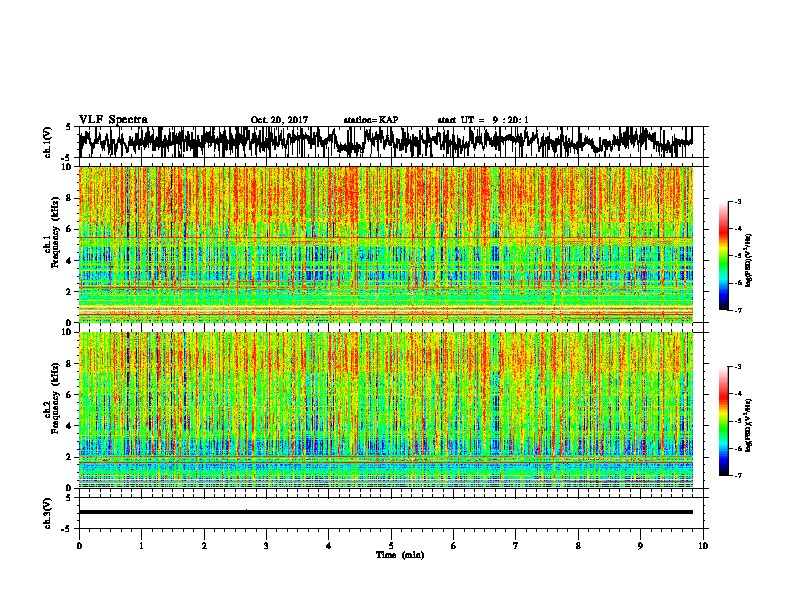Click time axis tick label "8"
The image size is (792, 612).
pyautogui.click(x=578, y=546)
